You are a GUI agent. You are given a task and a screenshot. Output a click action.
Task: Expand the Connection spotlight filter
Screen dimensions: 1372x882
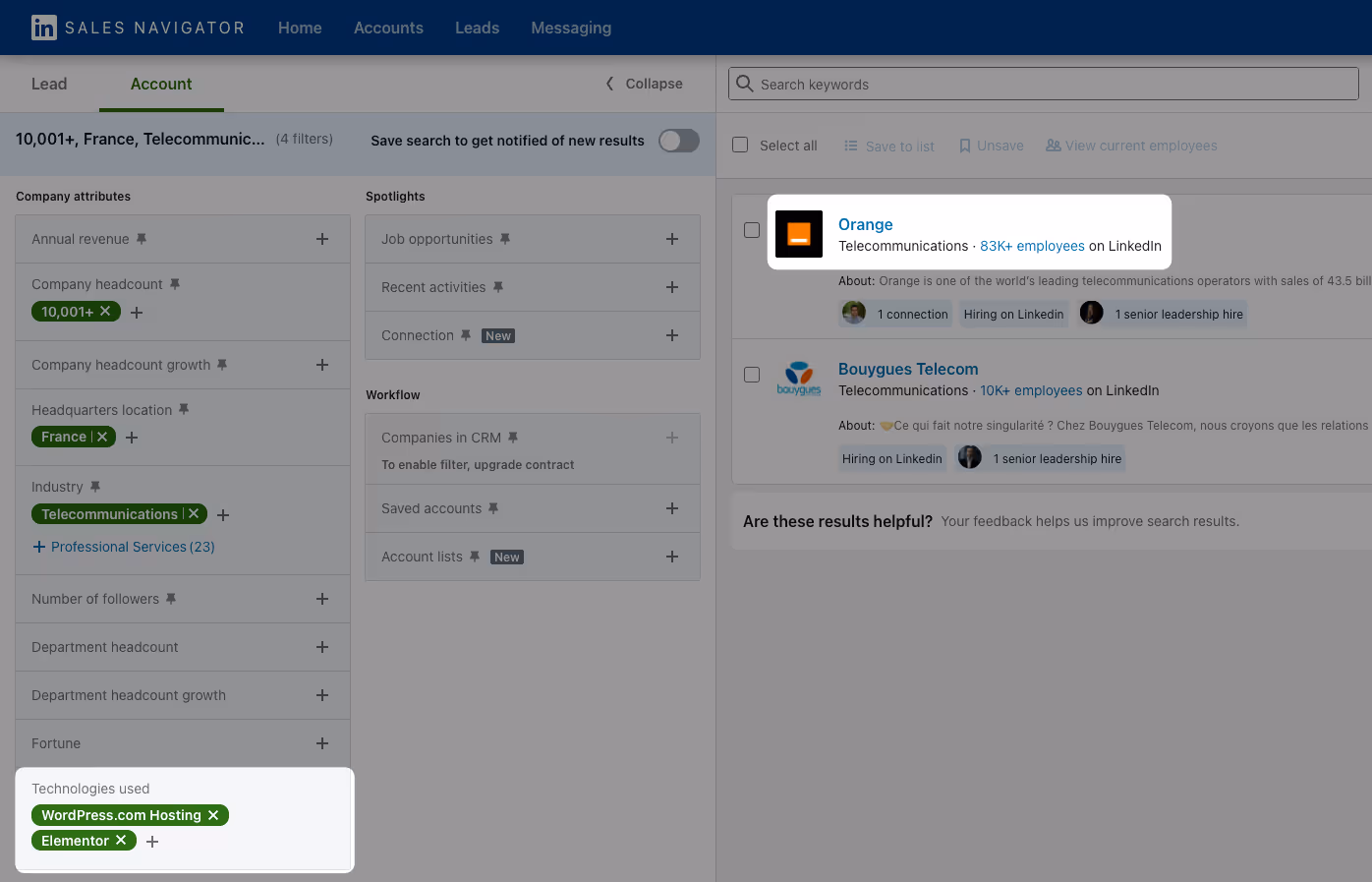672,335
